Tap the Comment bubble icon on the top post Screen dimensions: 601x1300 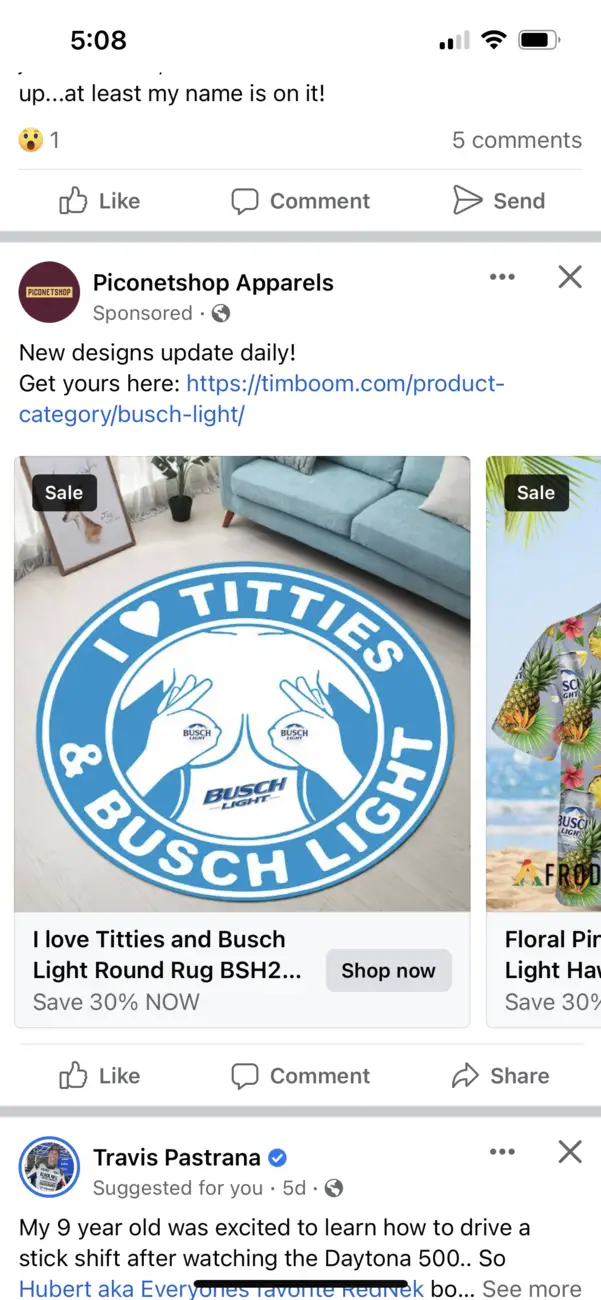click(x=245, y=201)
